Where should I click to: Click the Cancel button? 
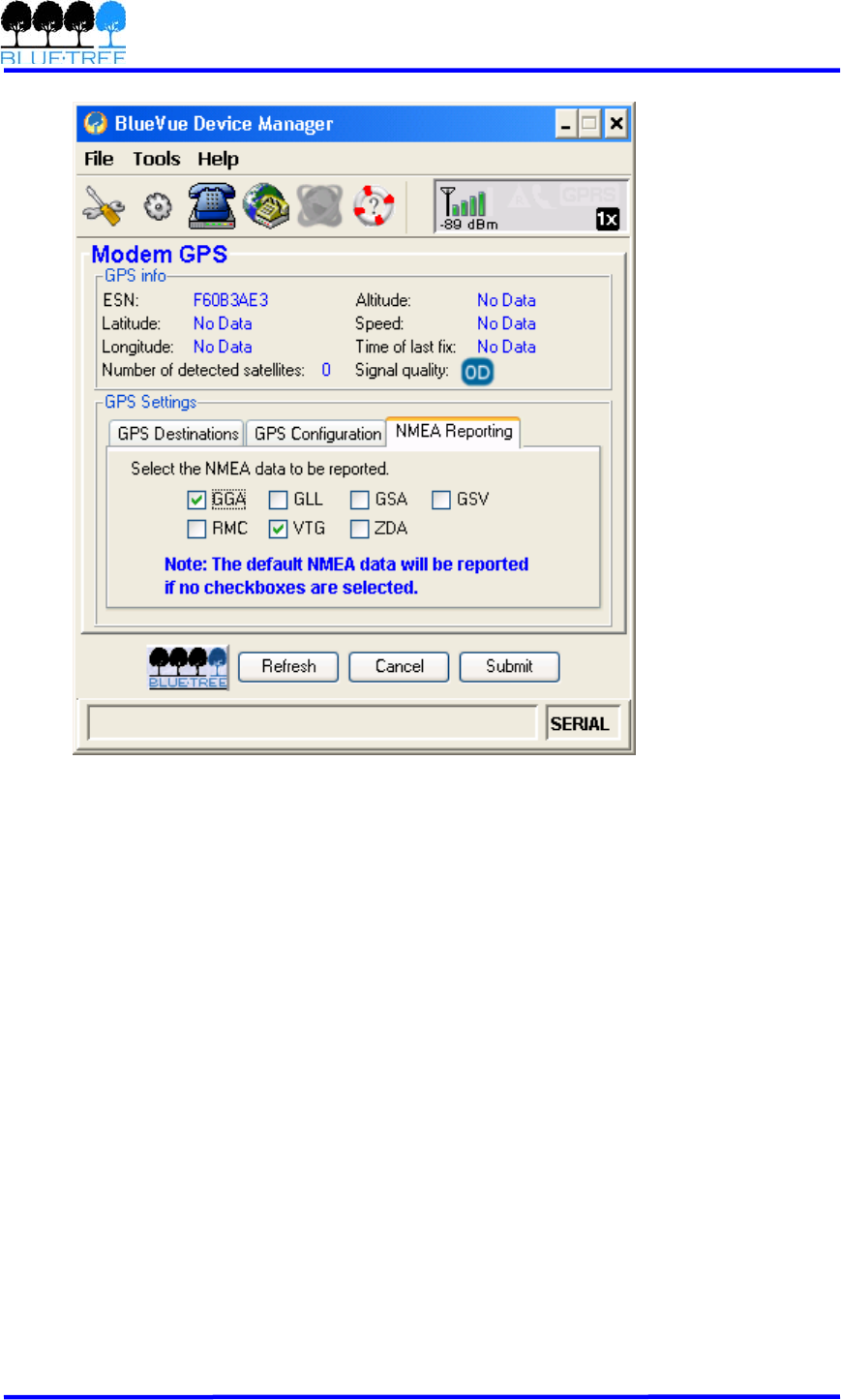click(399, 666)
